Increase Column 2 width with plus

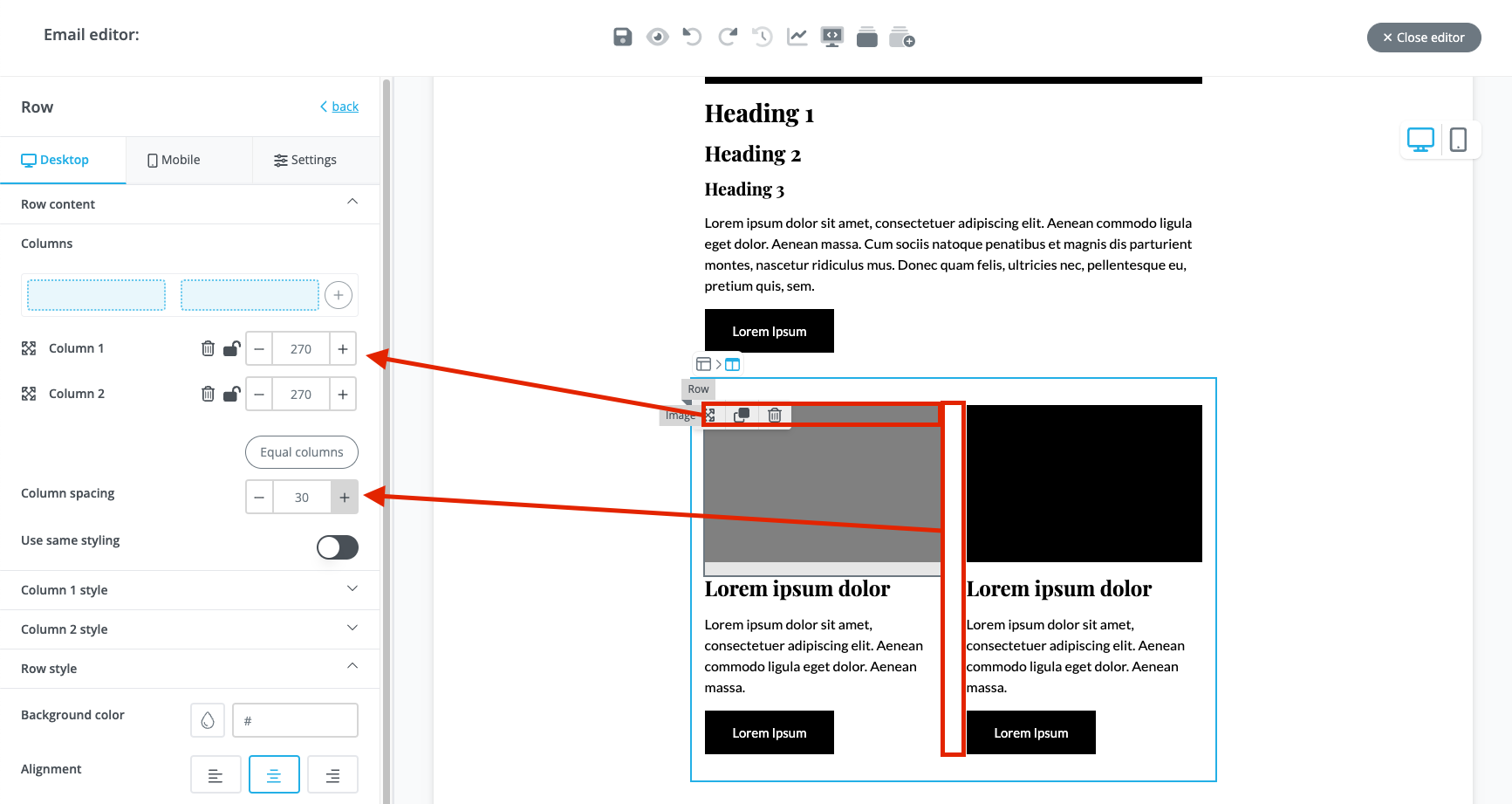(343, 394)
